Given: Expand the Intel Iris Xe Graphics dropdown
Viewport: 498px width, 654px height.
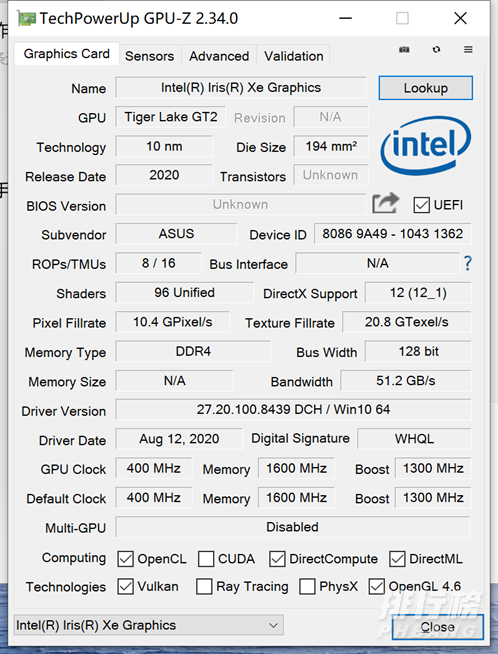Looking at the screenshot, I should (149, 625).
